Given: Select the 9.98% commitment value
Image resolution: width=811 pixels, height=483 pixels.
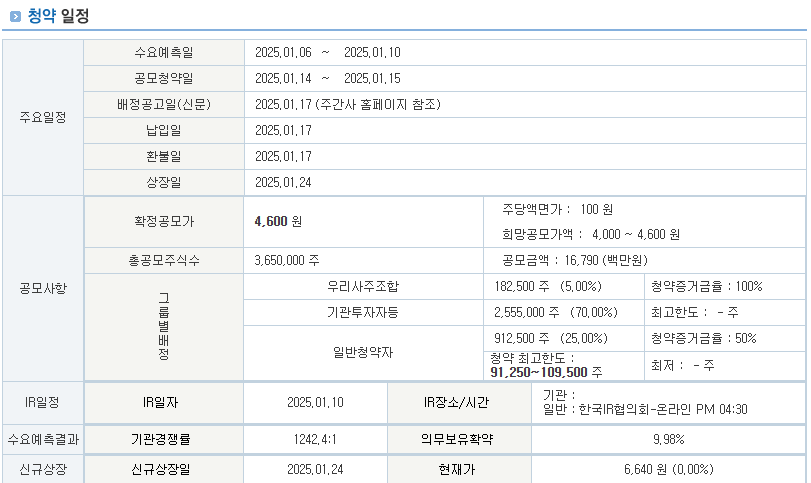Looking at the screenshot, I should click(669, 440).
